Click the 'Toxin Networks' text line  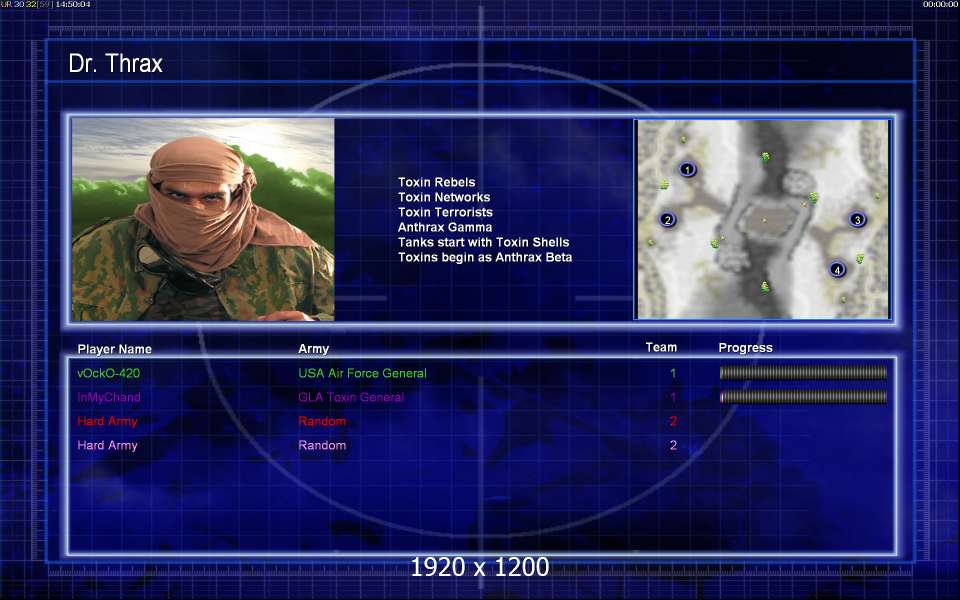[444, 197]
